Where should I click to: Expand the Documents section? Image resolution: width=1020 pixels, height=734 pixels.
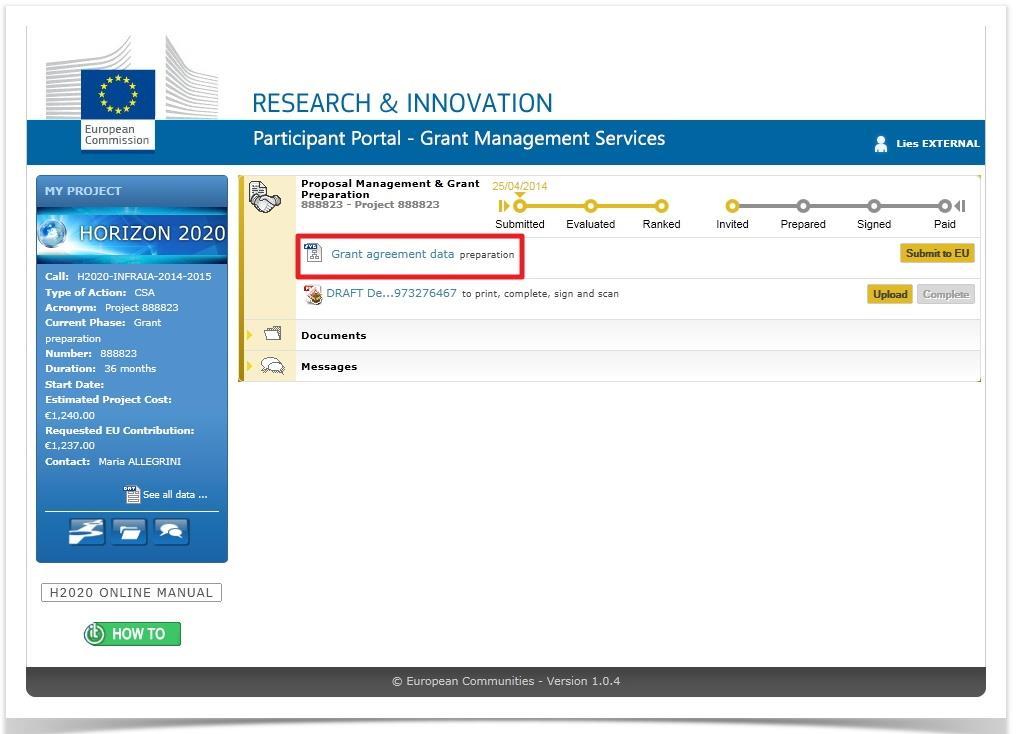point(249,334)
